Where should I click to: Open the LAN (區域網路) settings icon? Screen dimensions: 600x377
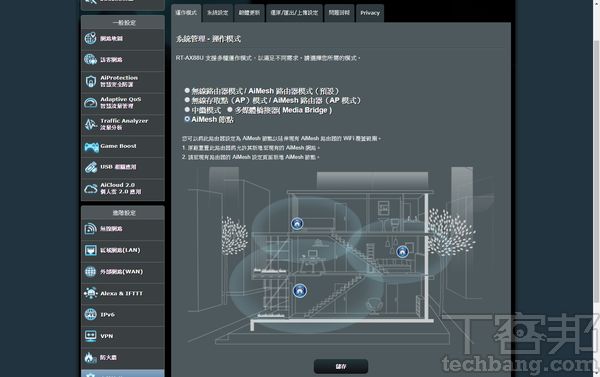[x=91, y=250]
